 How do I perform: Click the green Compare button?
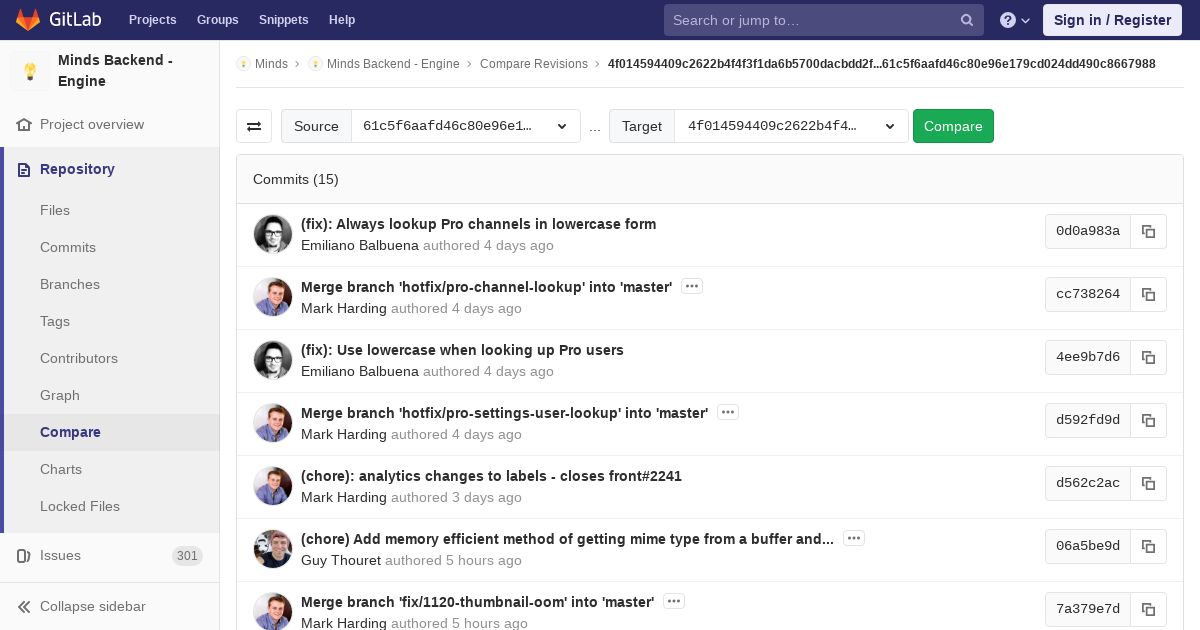pyautogui.click(x=953, y=126)
